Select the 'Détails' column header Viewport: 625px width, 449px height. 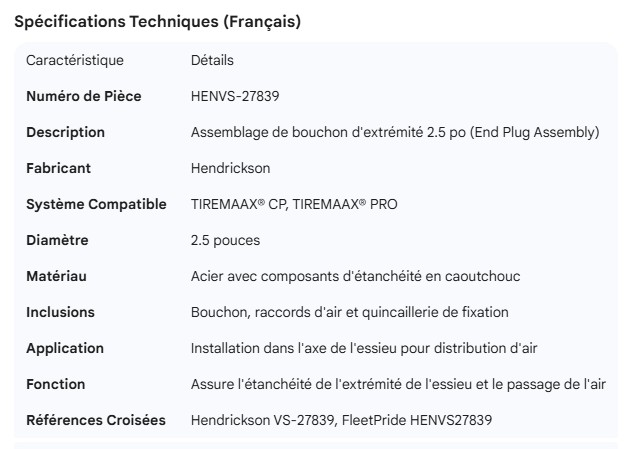pyautogui.click(x=212, y=60)
